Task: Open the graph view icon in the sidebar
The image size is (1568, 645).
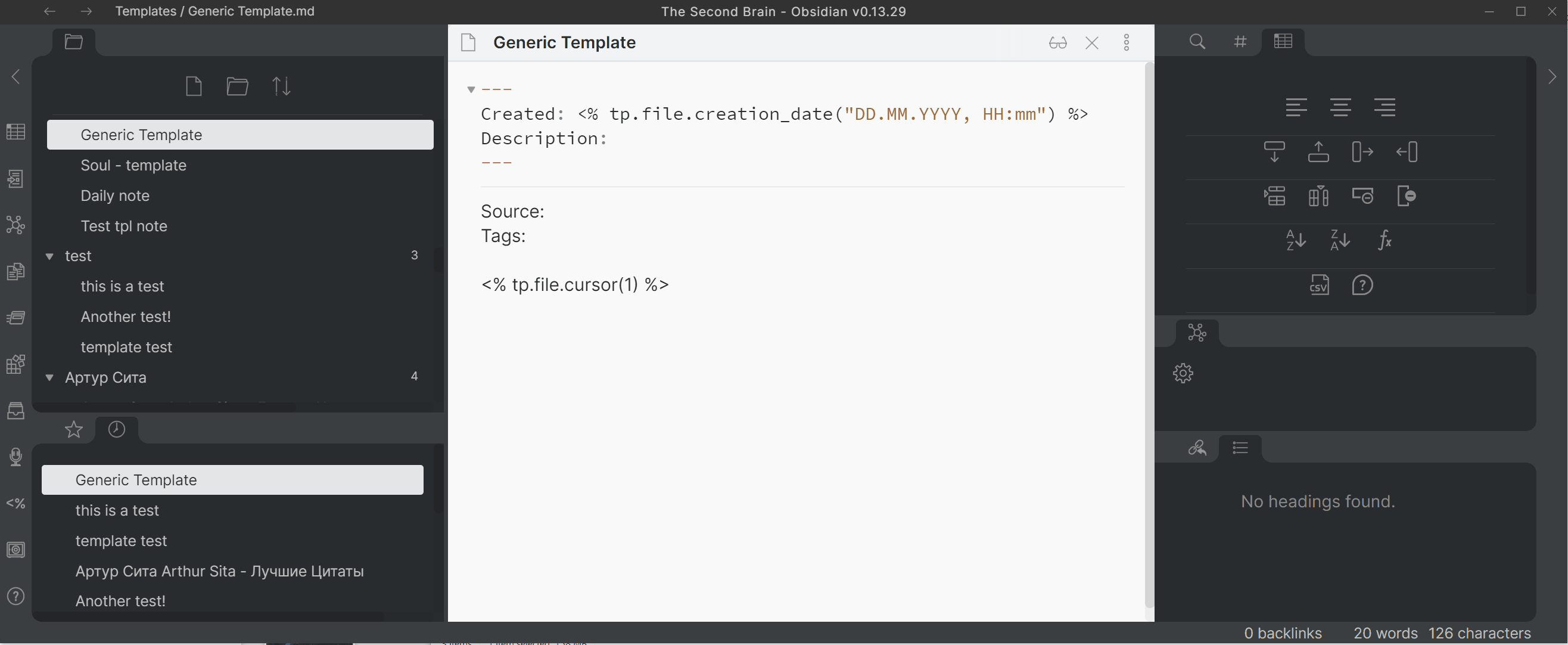Action: [15, 225]
